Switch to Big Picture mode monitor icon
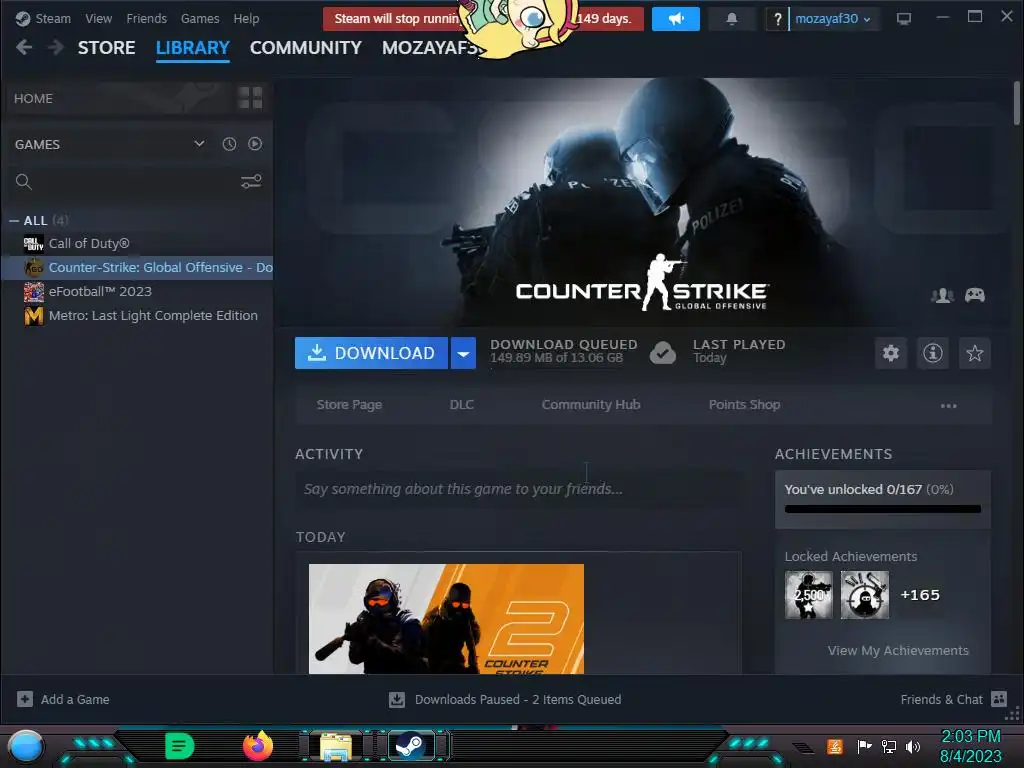 pos(904,18)
